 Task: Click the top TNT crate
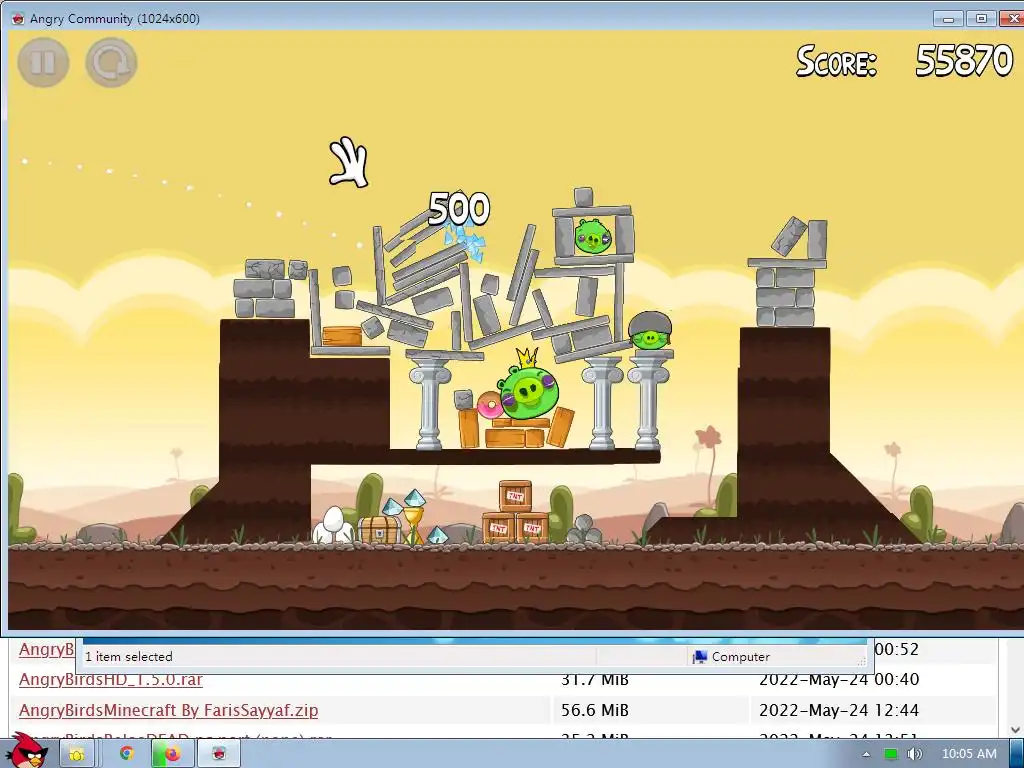tap(515, 496)
